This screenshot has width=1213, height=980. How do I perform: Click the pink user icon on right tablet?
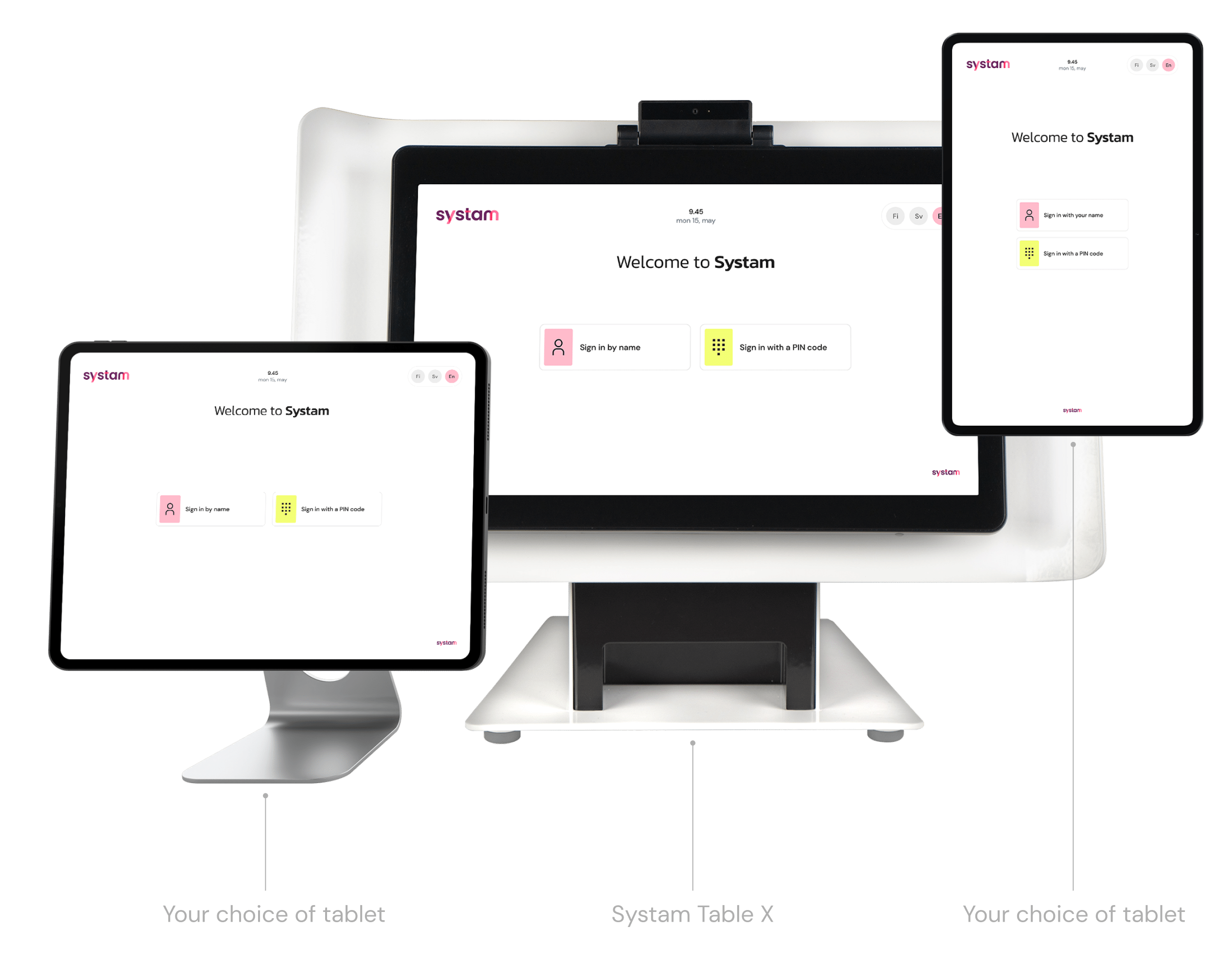pos(1028,214)
